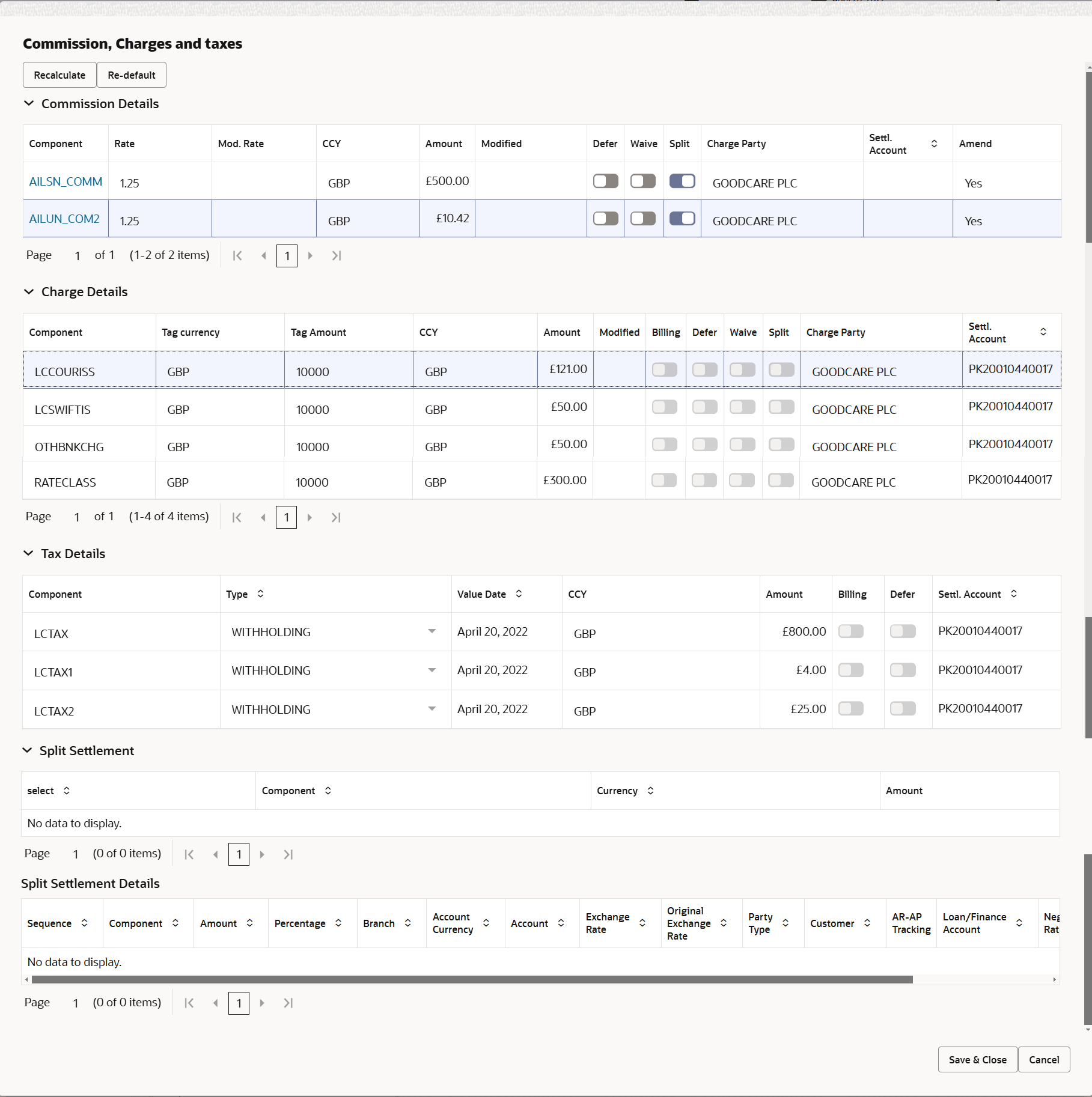
Task: Click the page number field in Charge Details
Action: click(x=286, y=517)
